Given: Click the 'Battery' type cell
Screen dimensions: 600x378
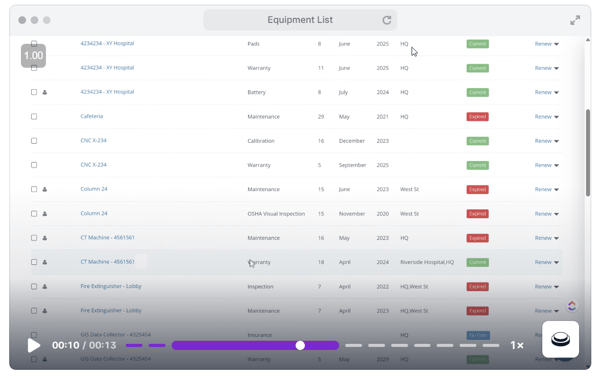Looking at the screenshot, I should pyautogui.click(x=256, y=92).
